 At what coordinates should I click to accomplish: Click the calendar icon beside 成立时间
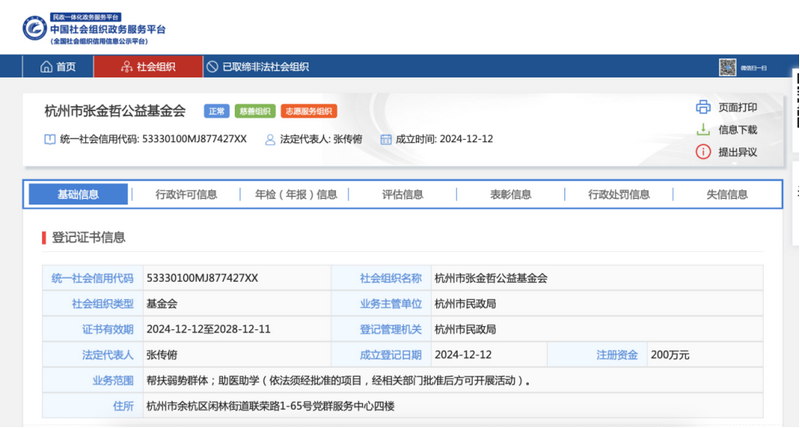[x=386, y=139]
